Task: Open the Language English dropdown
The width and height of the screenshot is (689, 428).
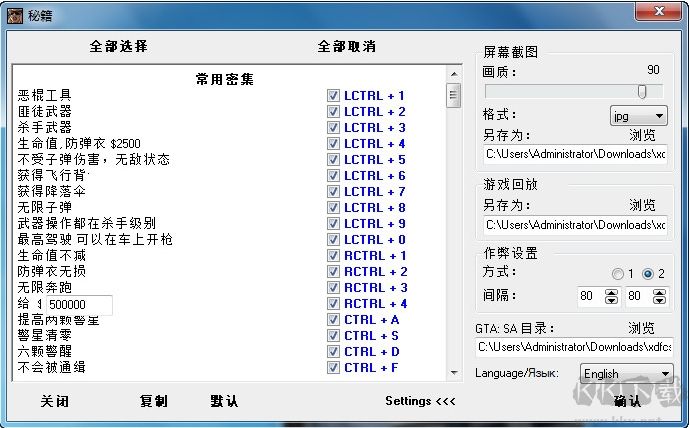Action: pos(626,374)
